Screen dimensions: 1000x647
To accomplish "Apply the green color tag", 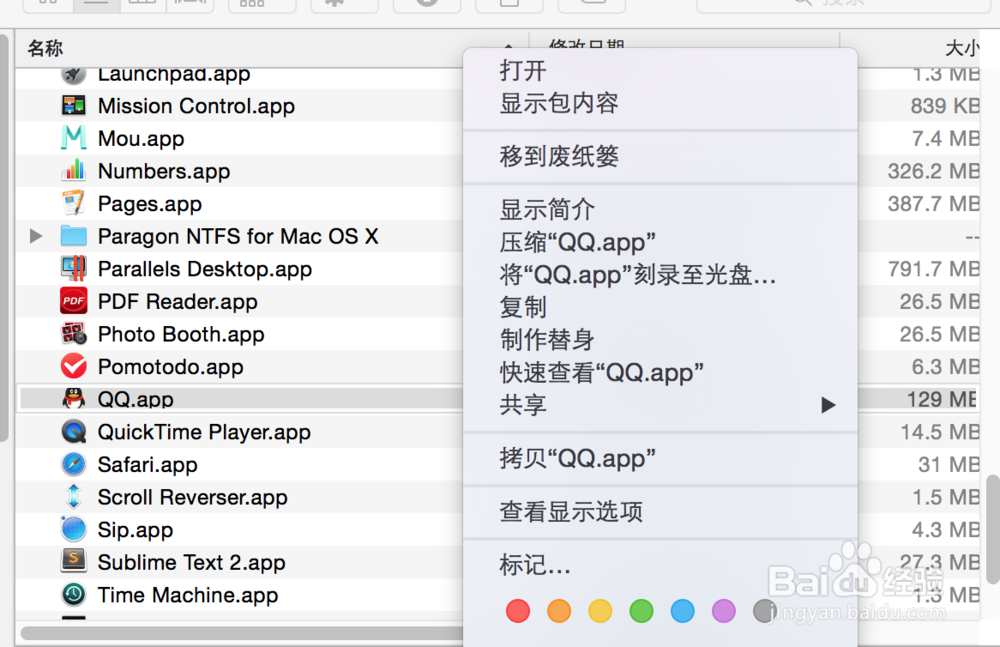I will tap(641, 611).
